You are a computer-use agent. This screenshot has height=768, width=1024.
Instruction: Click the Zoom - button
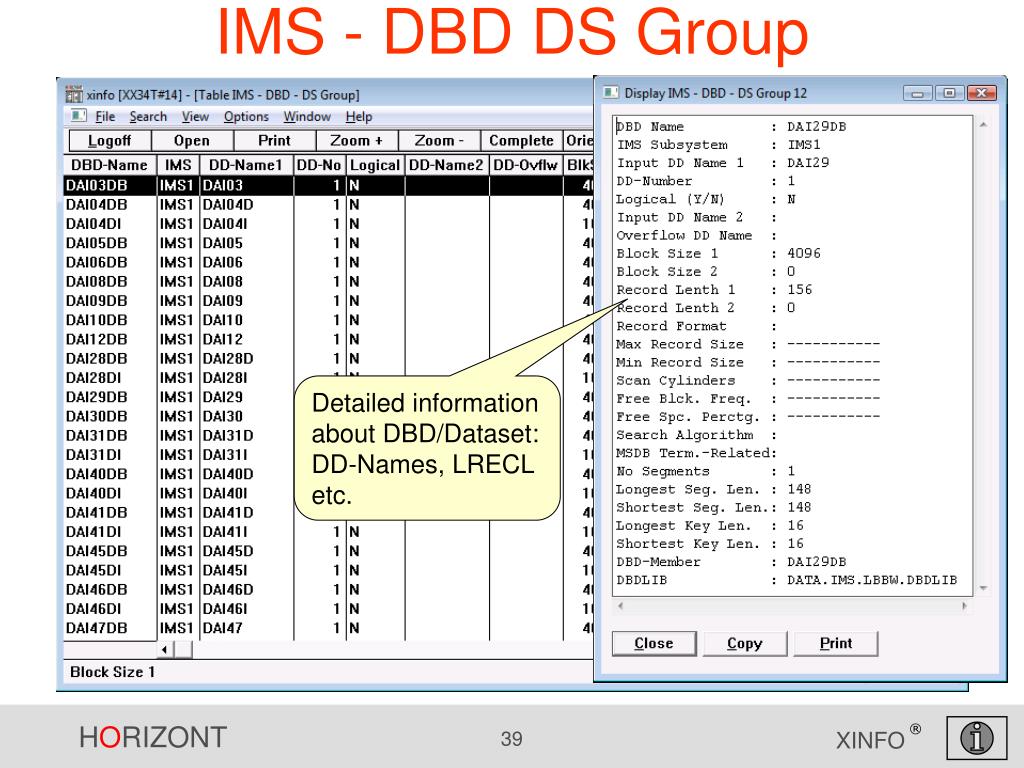[x=439, y=140]
